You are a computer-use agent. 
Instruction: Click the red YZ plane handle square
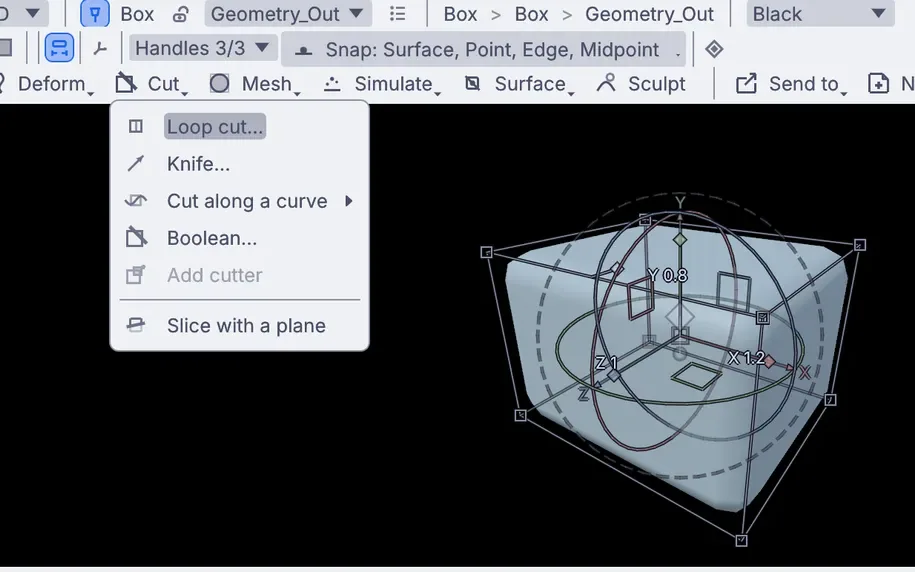pyautogui.click(x=640, y=298)
